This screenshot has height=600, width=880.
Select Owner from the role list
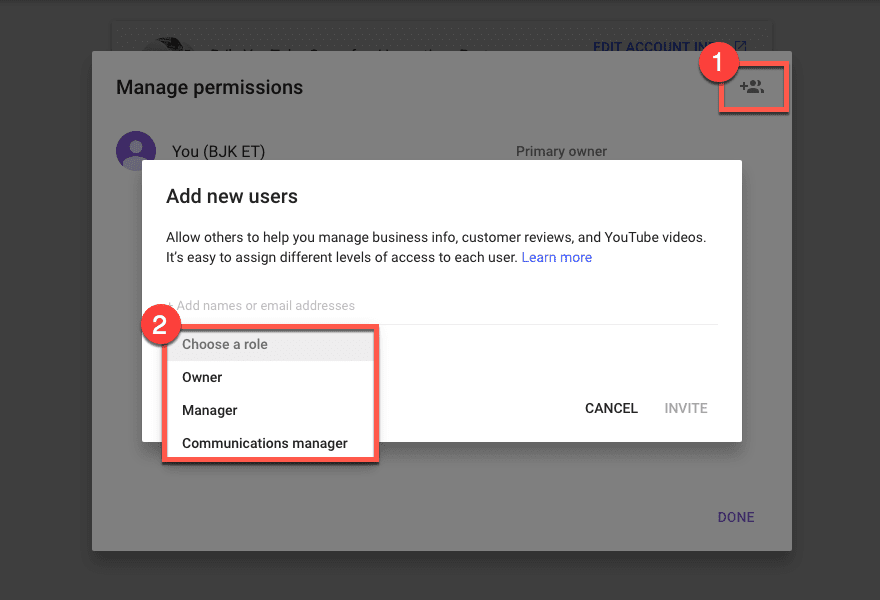click(202, 377)
